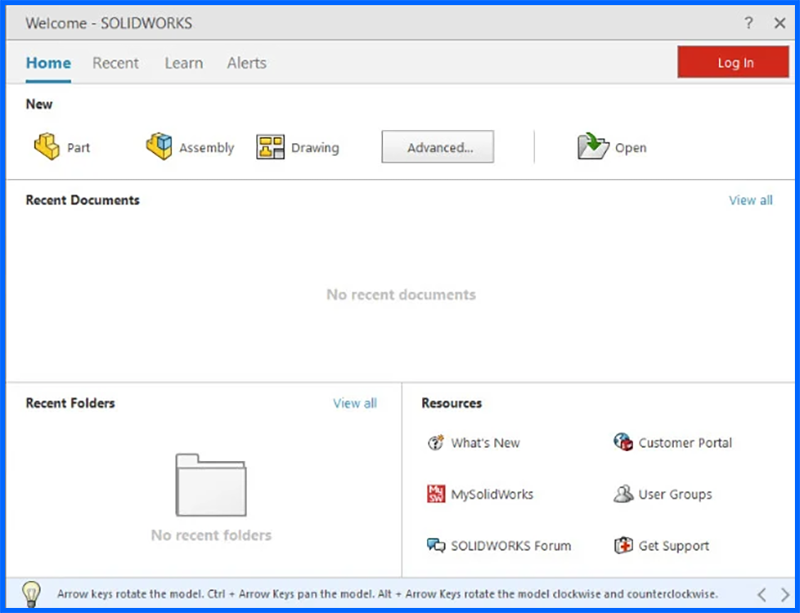Open the Alerts tab

pyautogui.click(x=246, y=62)
